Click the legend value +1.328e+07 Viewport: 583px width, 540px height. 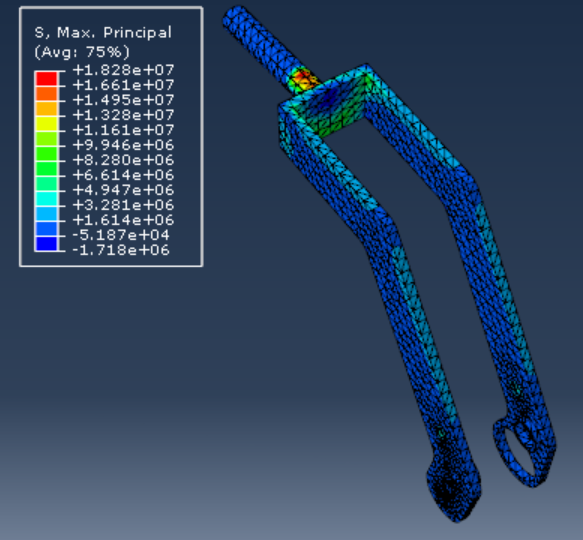click(123, 115)
